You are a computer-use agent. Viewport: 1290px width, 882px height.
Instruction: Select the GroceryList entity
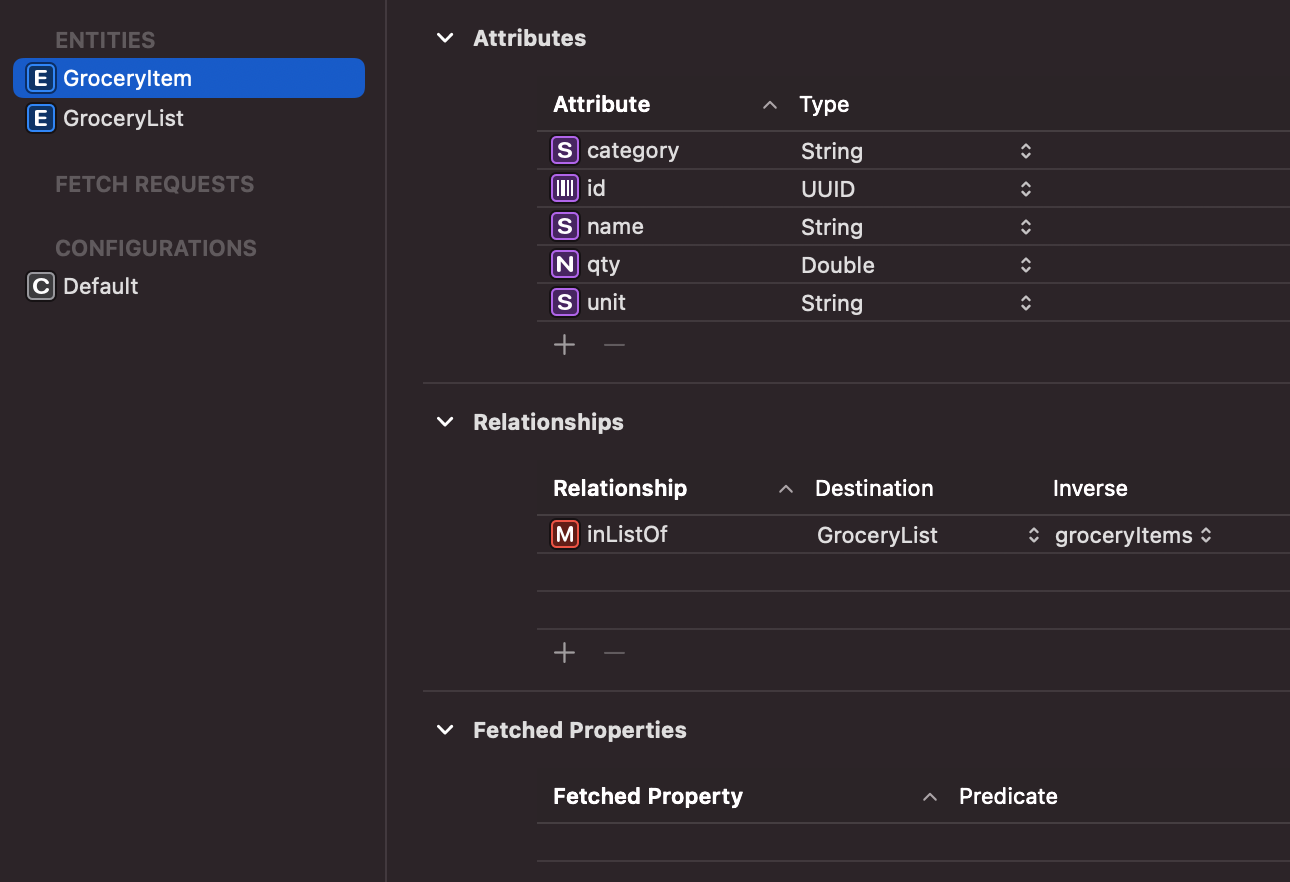point(123,118)
